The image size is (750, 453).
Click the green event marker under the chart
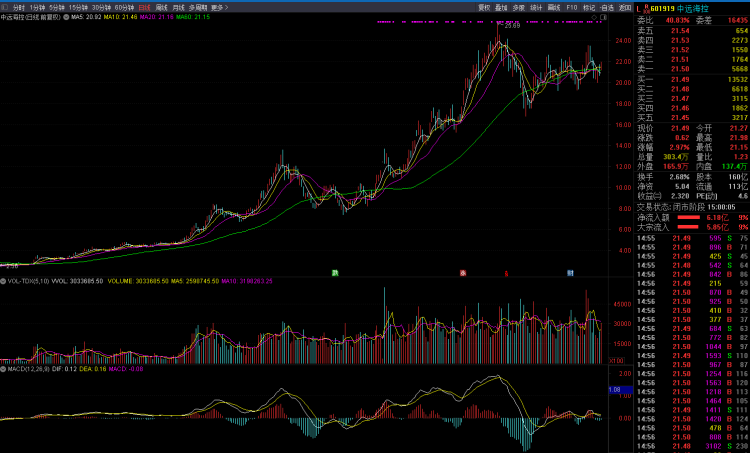pyautogui.click(x=336, y=272)
